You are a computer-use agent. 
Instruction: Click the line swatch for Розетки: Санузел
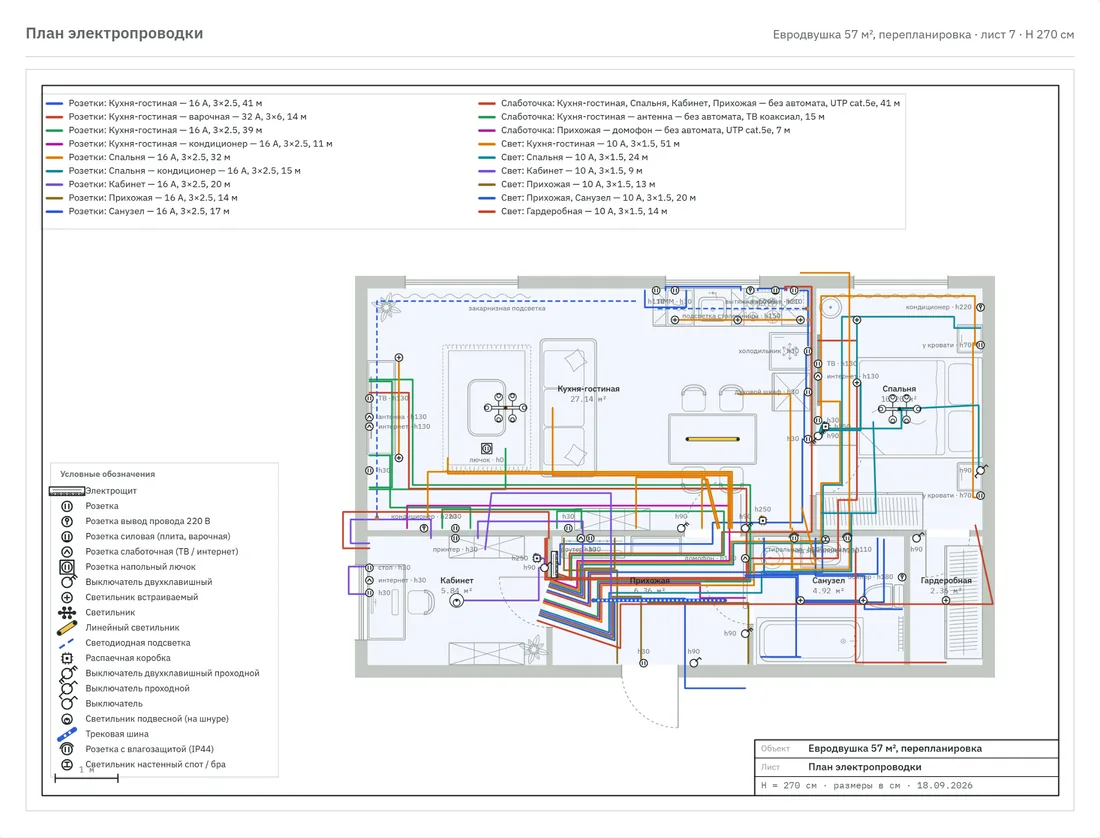(55, 212)
